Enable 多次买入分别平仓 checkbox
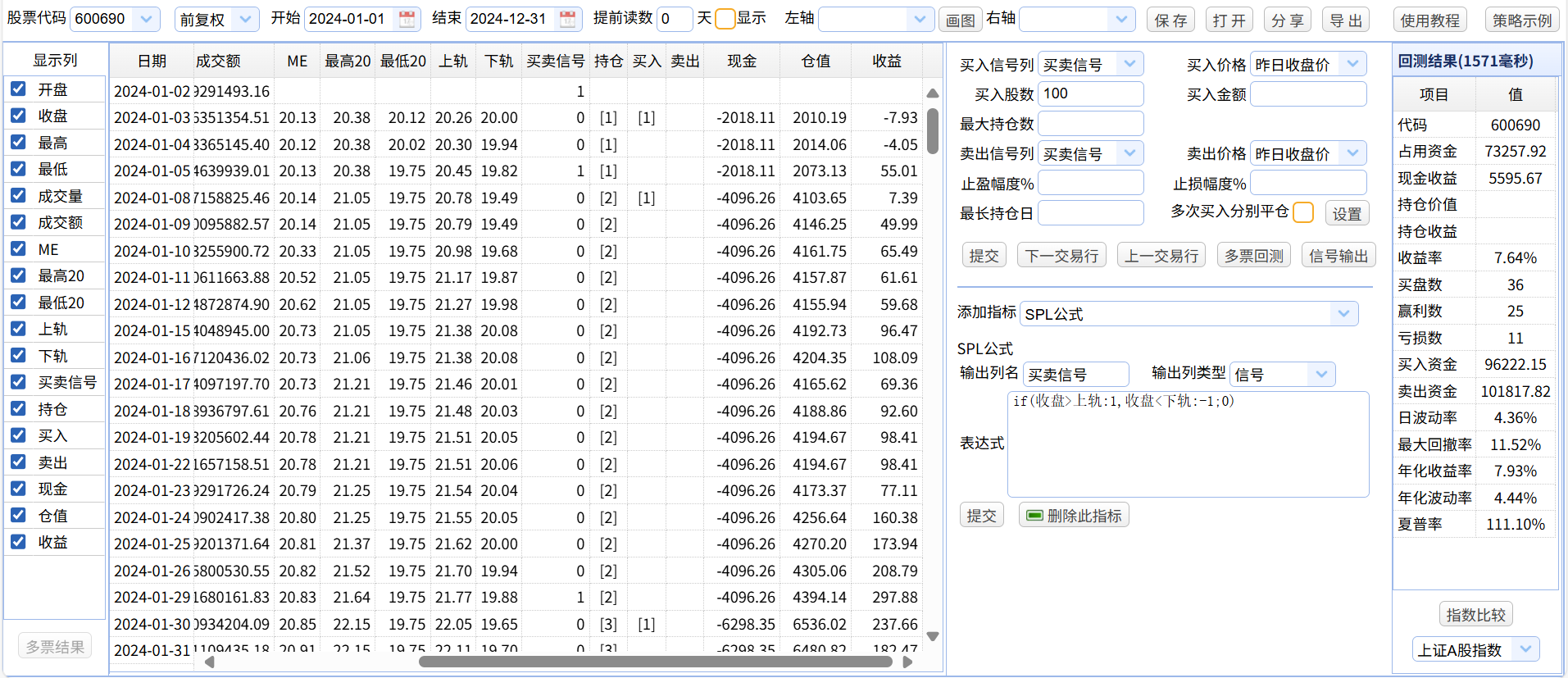The image size is (1568, 678). coord(1302,212)
